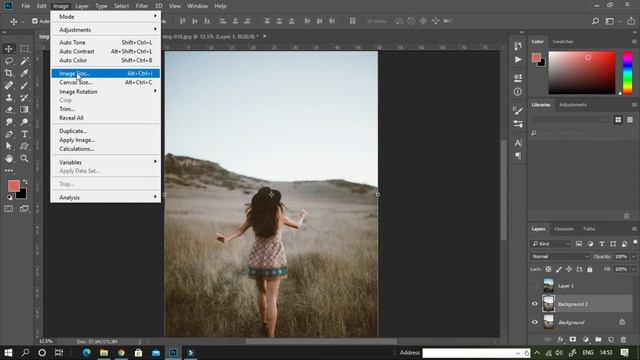Delete layer using trash icon
The width and height of the screenshot is (640, 360).
pyautogui.click(x=623, y=339)
